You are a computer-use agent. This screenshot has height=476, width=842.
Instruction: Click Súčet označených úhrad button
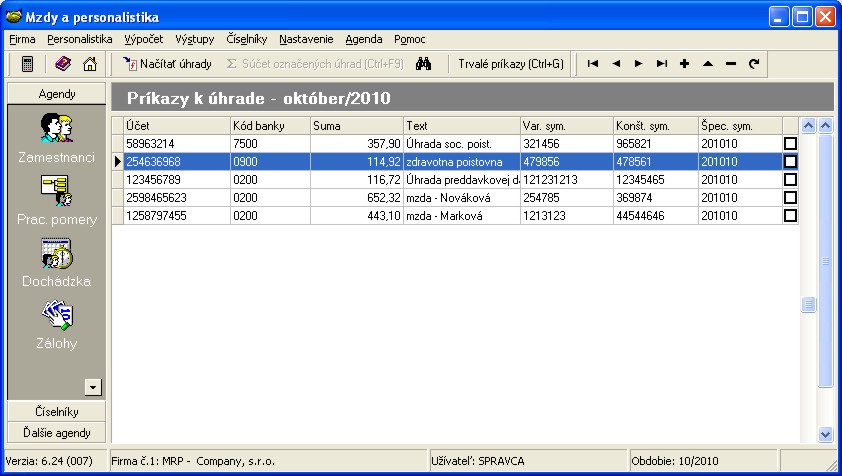pyautogui.click(x=315, y=64)
